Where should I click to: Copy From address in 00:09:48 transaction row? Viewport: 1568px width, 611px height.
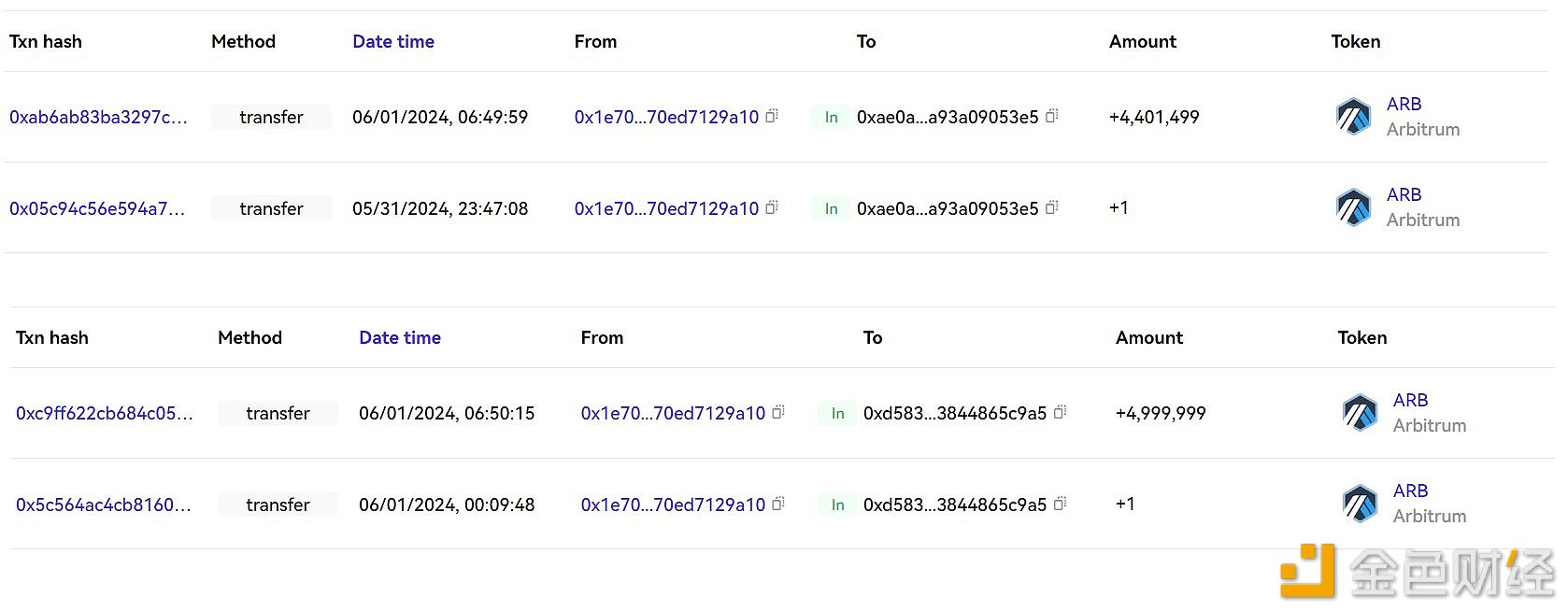click(778, 504)
